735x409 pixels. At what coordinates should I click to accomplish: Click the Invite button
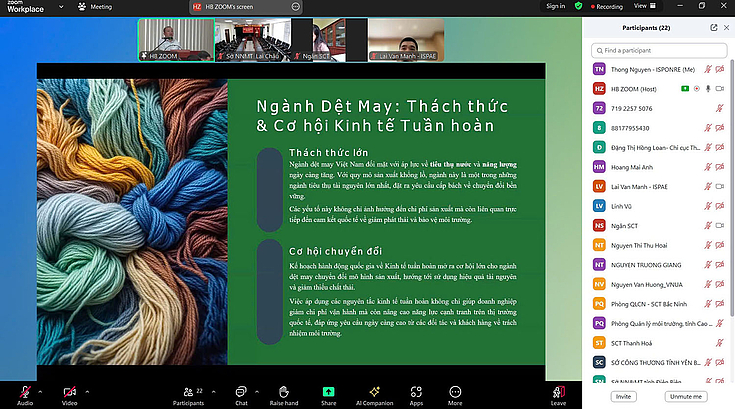point(623,397)
